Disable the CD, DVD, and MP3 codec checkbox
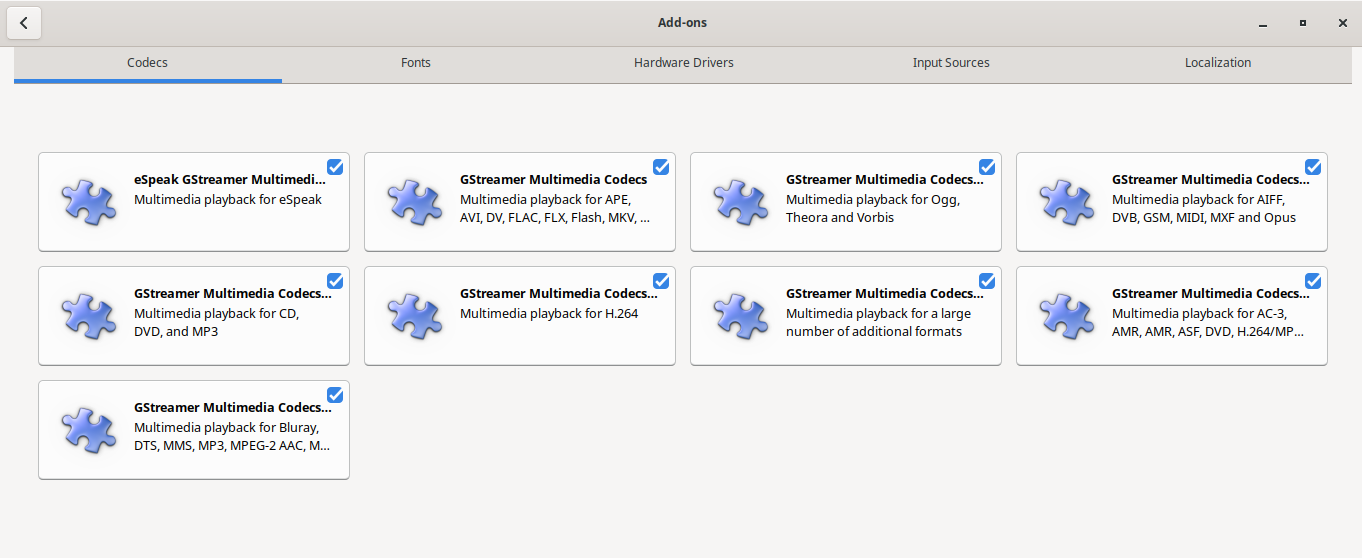The height and width of the screenshot is (558, 1362). click(x=335, y=281)
